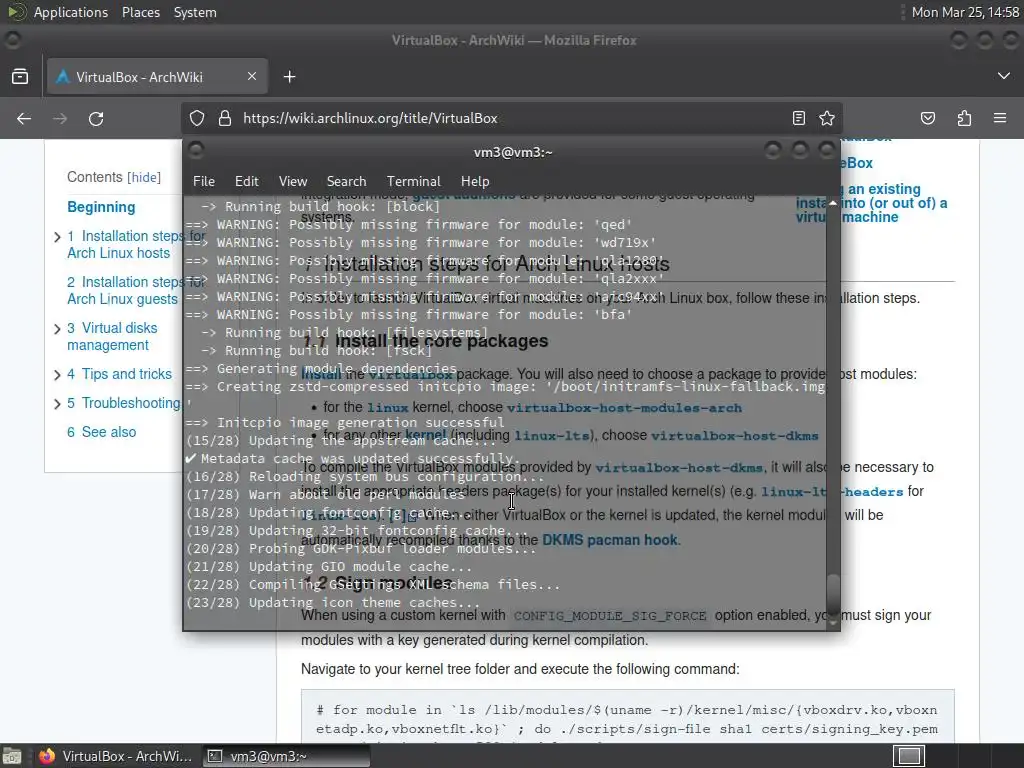Image resolution: width=1024 pixels, height=768 pixels.
Task: Select the VirtualBox - ArchWiki tab
Action: pos(157,77)
